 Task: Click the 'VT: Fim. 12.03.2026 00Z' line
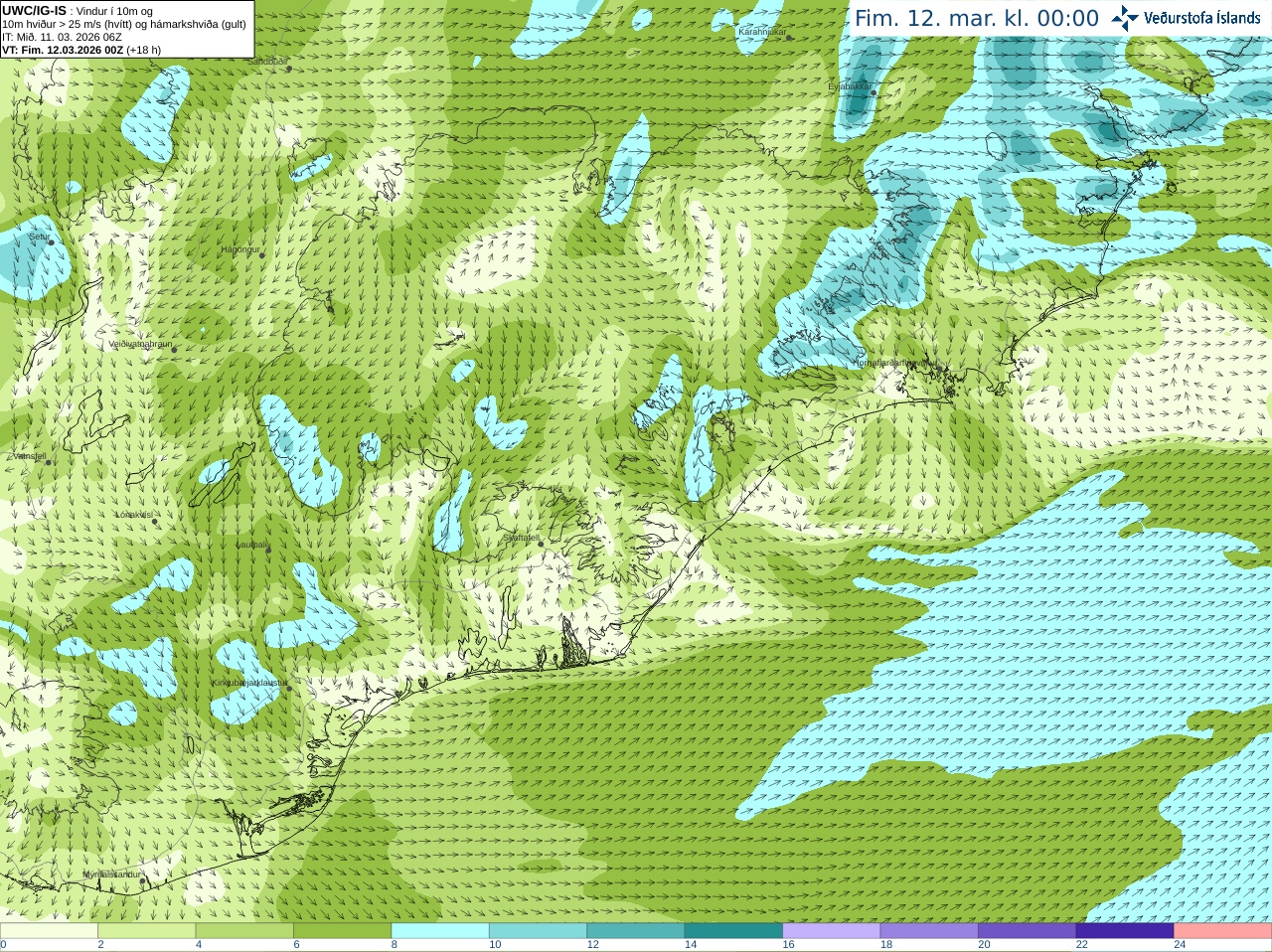(x=63, y=50)
